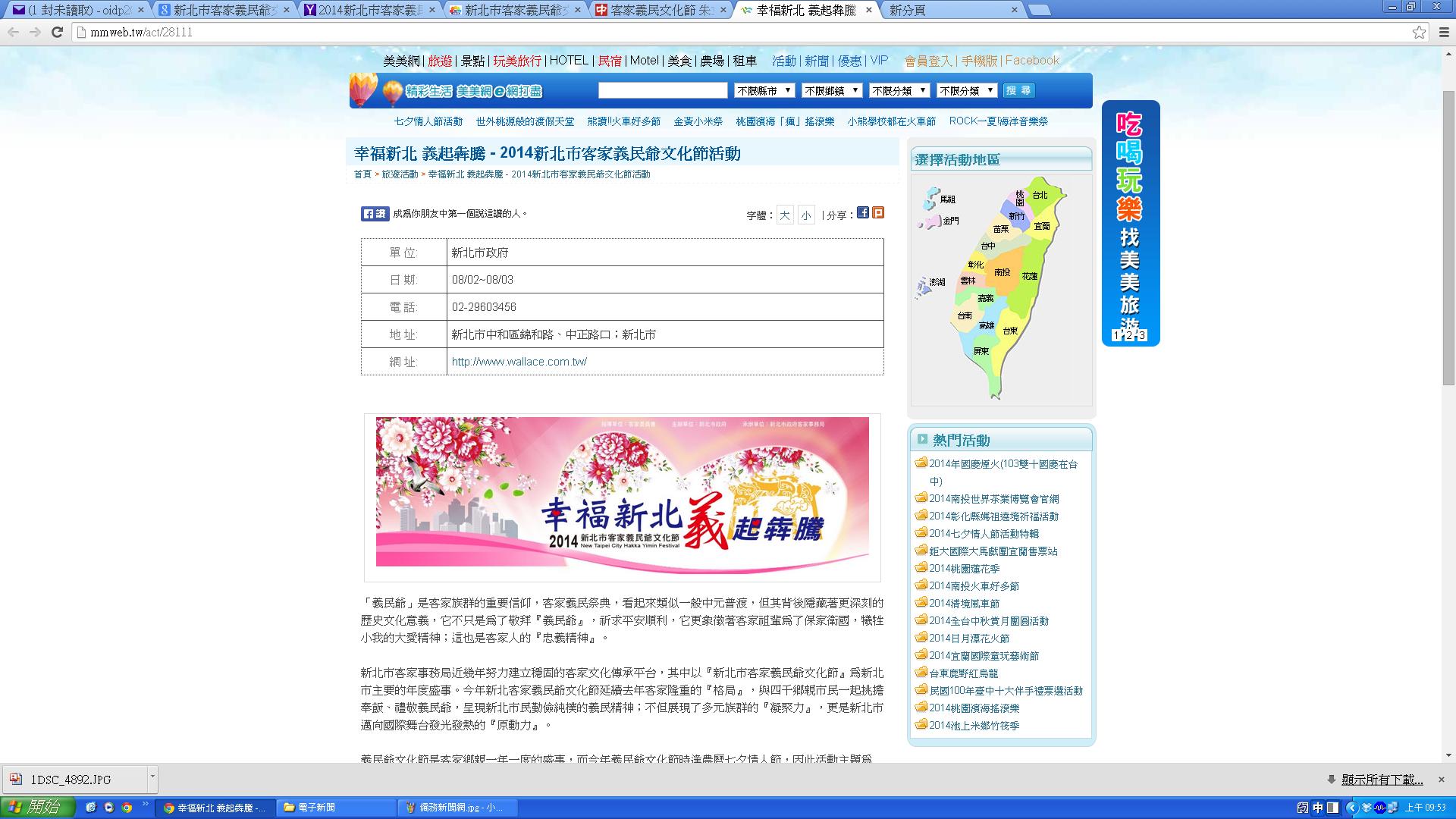
Task: Open the Facebook link in top navigation
Action: coord(1032,61)
